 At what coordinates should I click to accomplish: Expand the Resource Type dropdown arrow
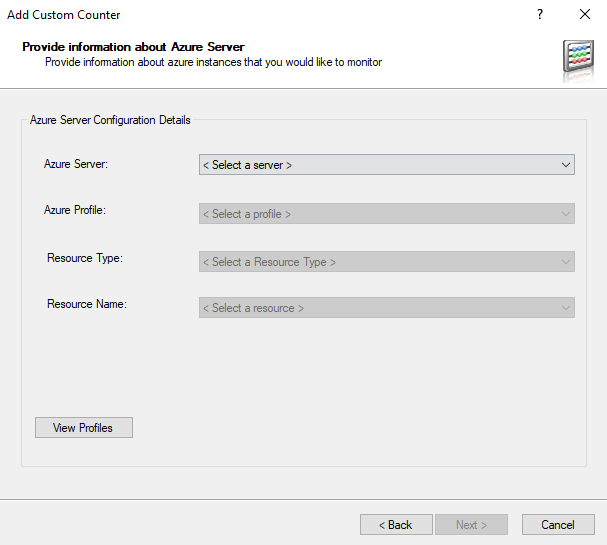[x=566, y=262]
